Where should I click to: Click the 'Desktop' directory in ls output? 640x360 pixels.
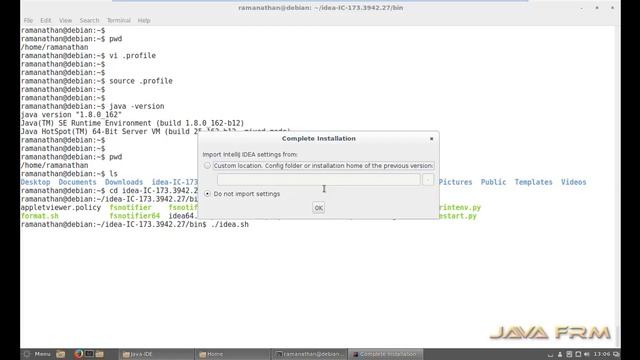coord(36,182)
